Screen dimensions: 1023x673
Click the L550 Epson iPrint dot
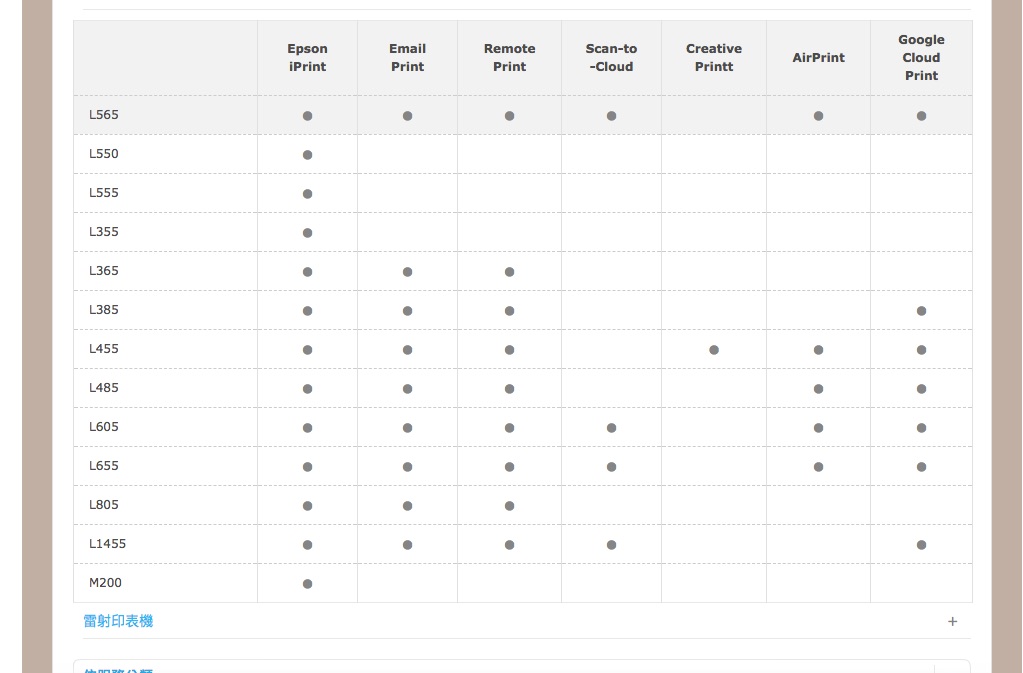[307, 155]
